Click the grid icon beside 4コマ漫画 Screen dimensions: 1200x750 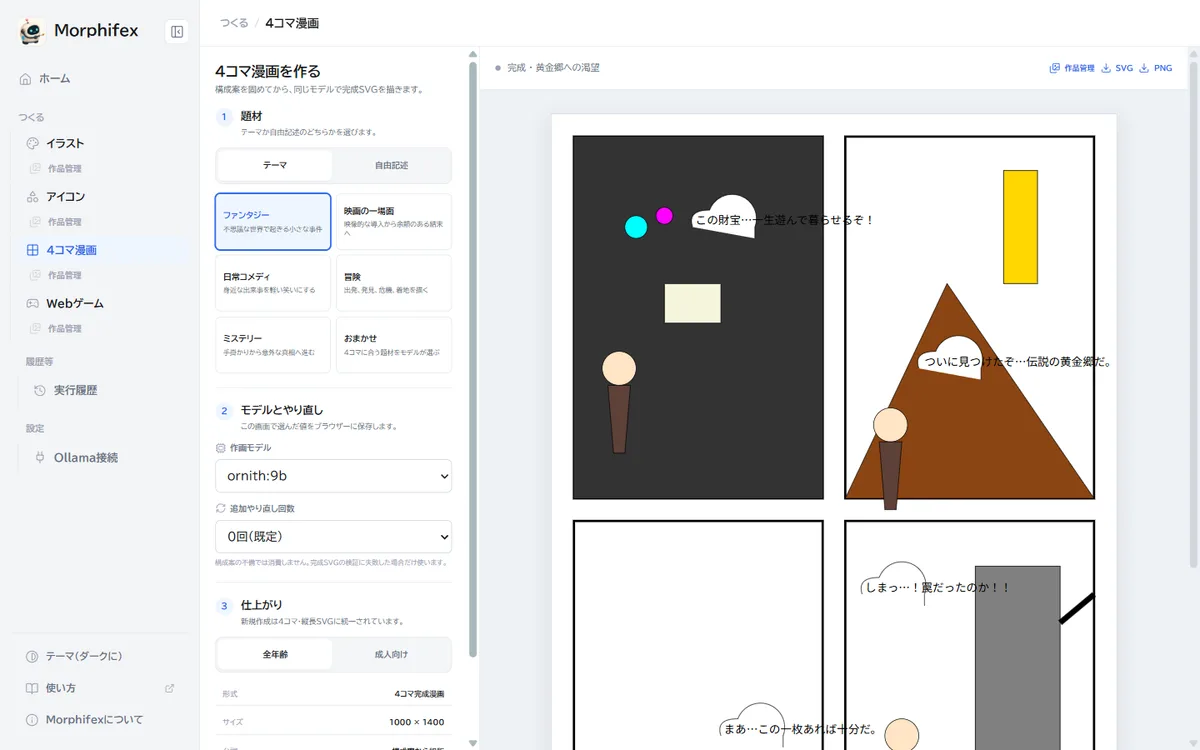coord(32,250)
